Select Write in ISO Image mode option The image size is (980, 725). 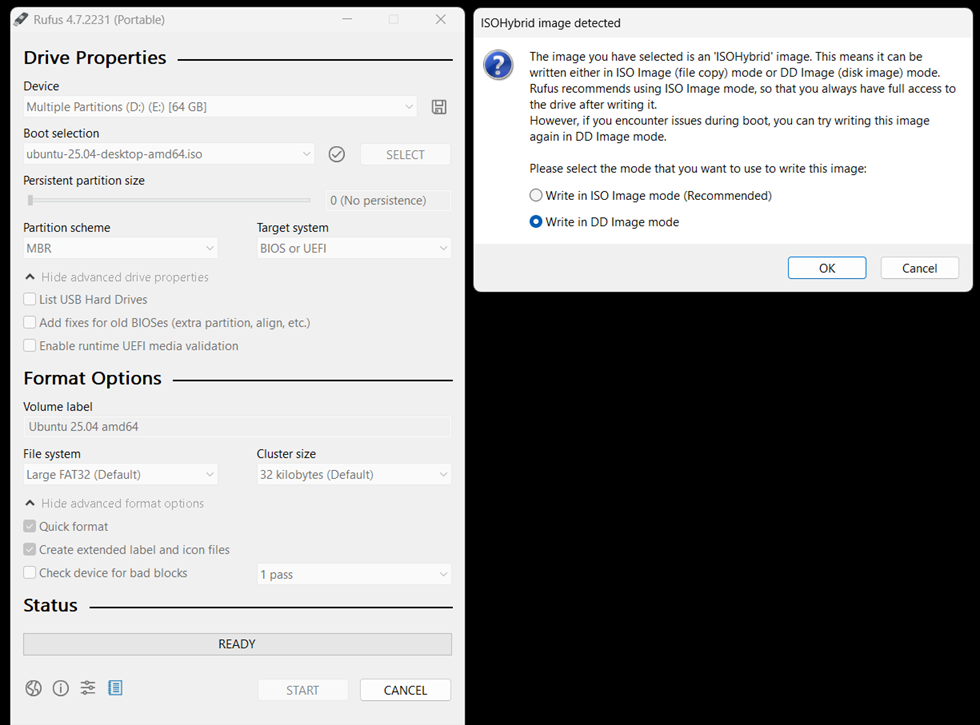click(x=537, y=196)
